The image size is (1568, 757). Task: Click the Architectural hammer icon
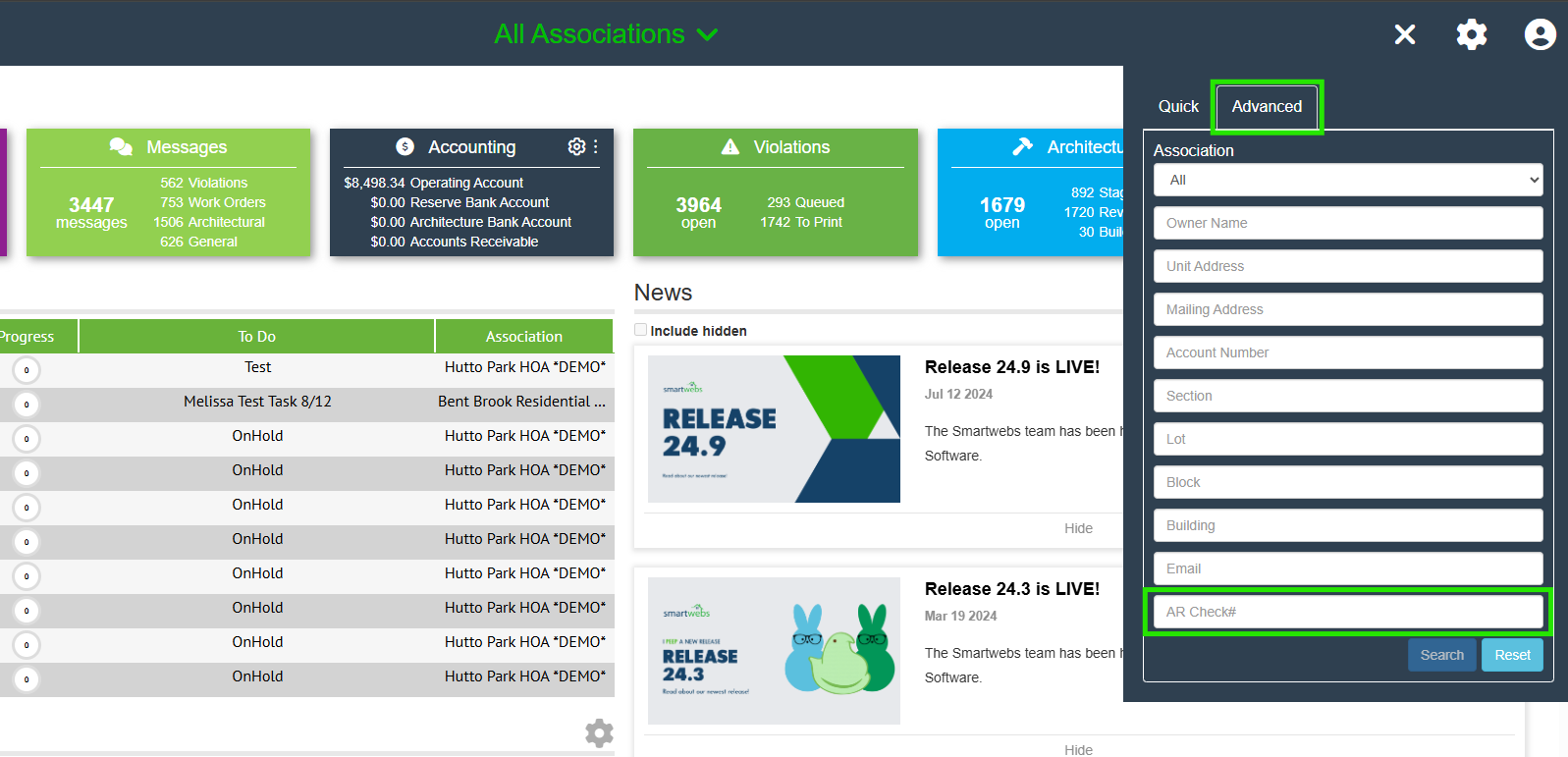coord(1022,146)
